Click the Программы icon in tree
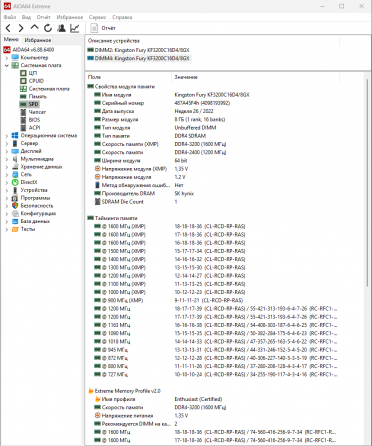 15,198
